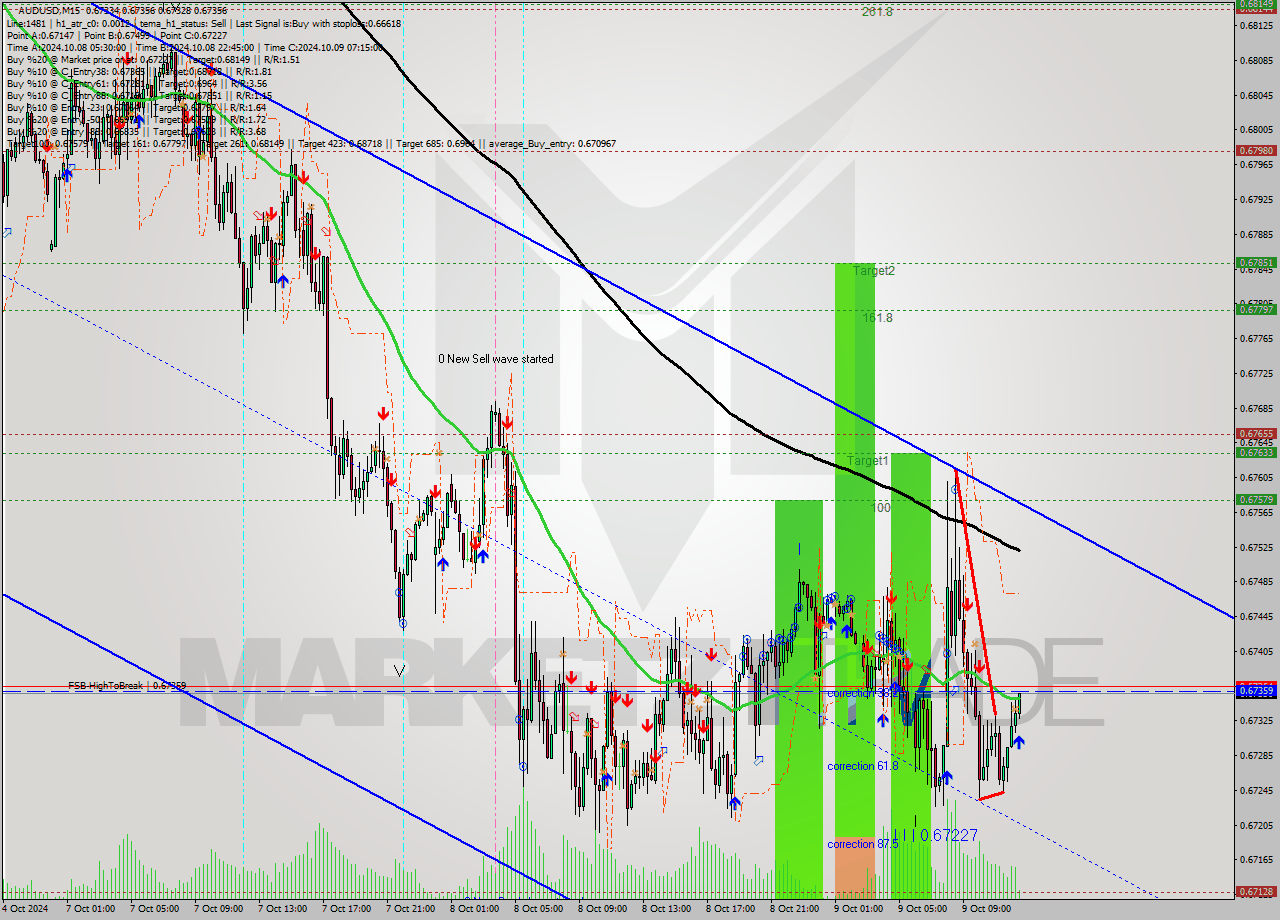Screen dimensions: 1280x920
Task: Click the '9 Oct 01:00' time label
Action: [x=859, y=910]
